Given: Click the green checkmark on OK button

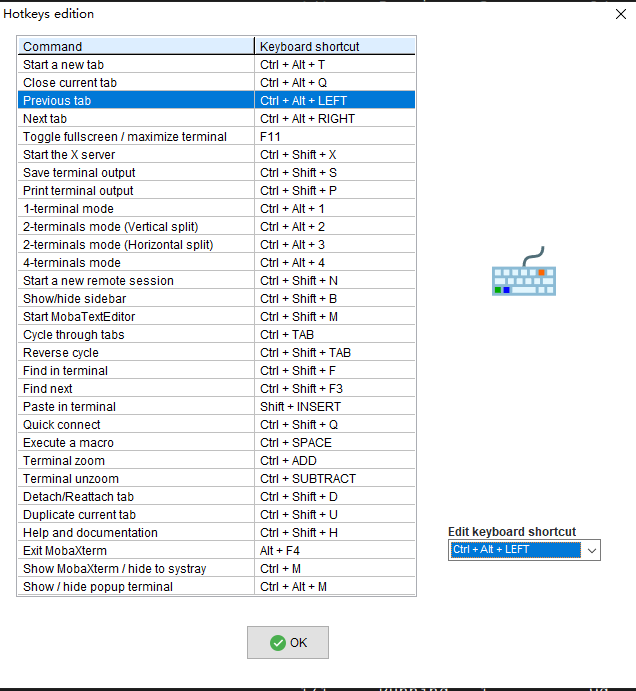Looking at the screenshot, I should pyautogui.click(x=278, y=643).
